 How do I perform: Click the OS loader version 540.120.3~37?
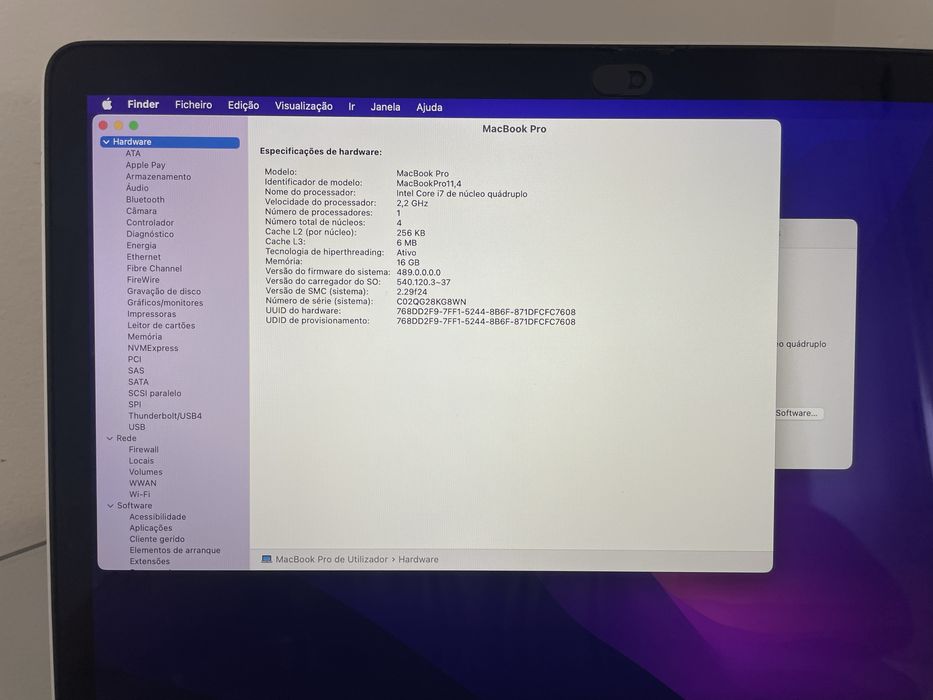tap(424, 282)
